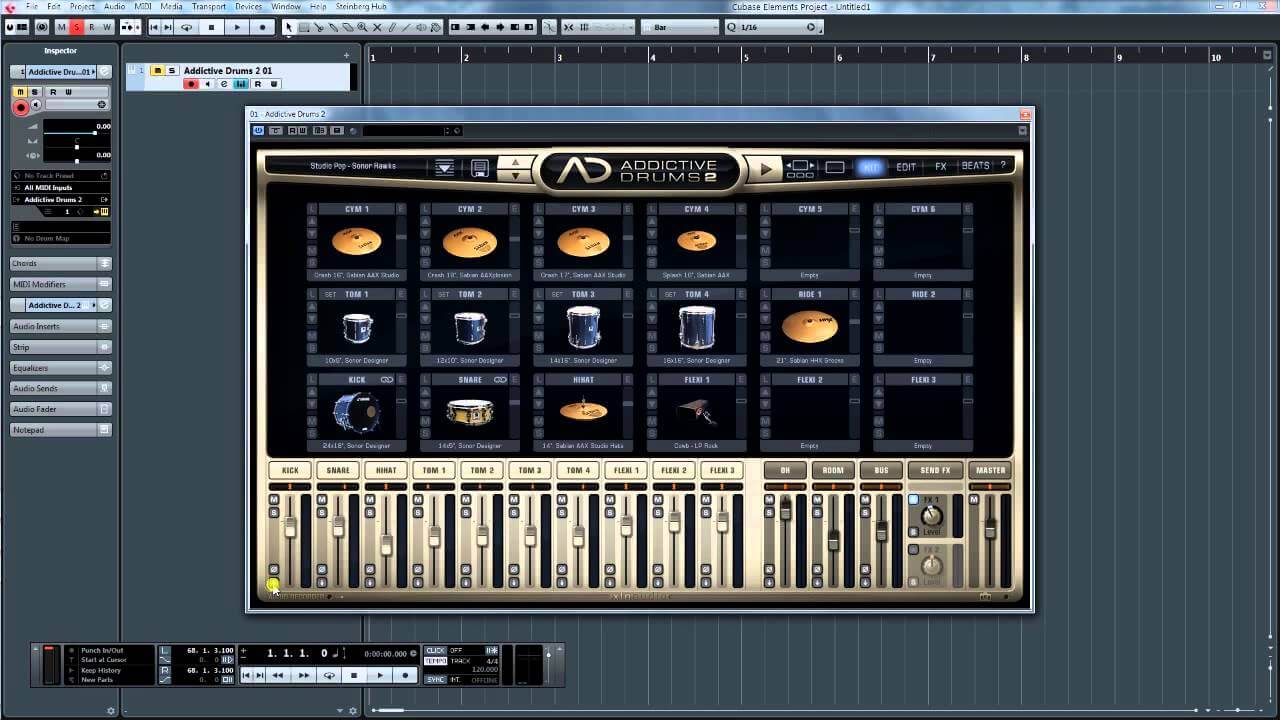Viewport: 1280px width, 720px height.
Task: Open the 1/16 quantize preset dropdown
Action: 776,27
